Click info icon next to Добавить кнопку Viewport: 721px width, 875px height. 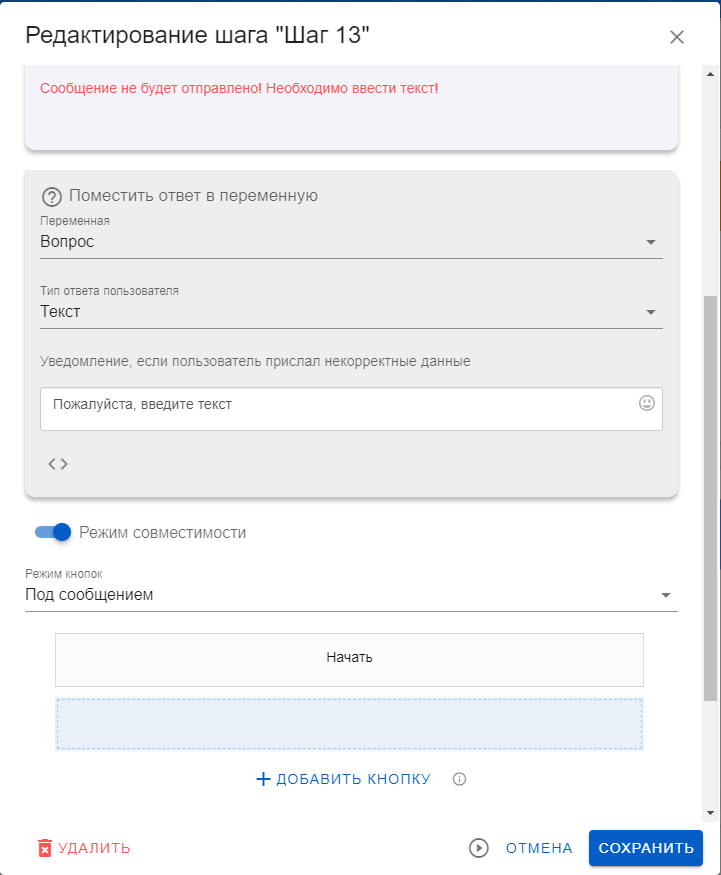pos(460,779)
